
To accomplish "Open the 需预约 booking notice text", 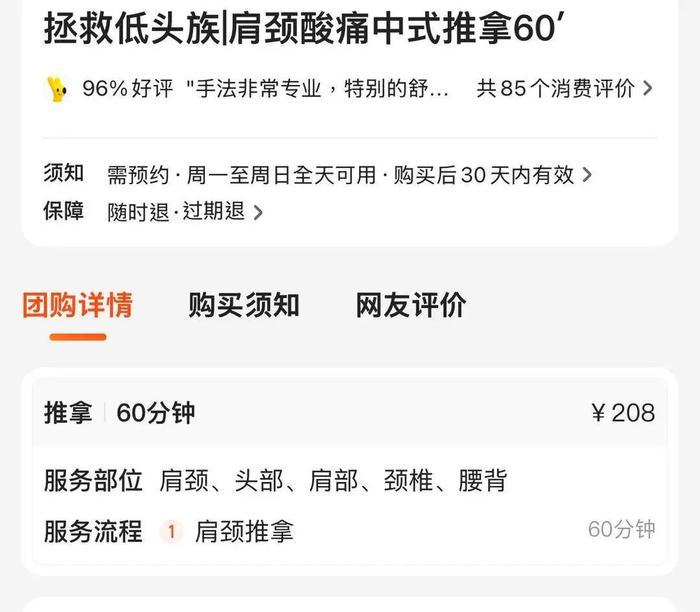I will click(341, 175).
